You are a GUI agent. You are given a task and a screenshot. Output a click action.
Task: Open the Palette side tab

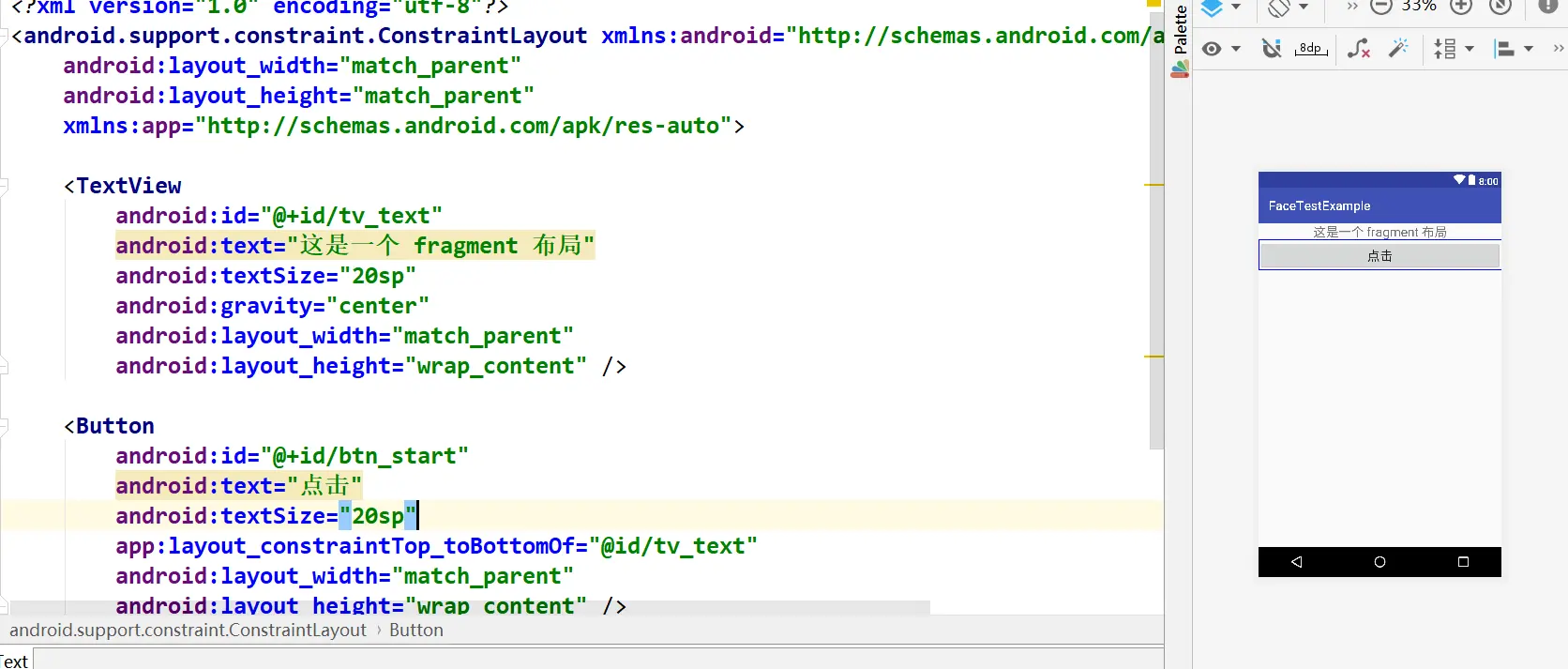pyautogui.click(x=1180, y=28)
